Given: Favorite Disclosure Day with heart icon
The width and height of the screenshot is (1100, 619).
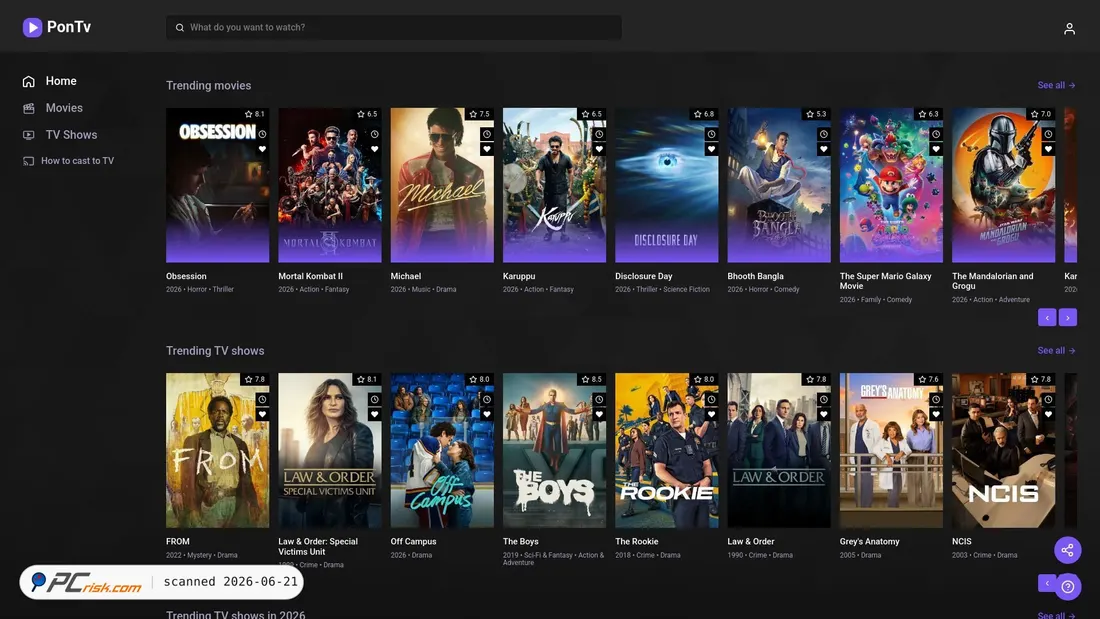Looking at the screenshot, I should [x=711, y=149].
